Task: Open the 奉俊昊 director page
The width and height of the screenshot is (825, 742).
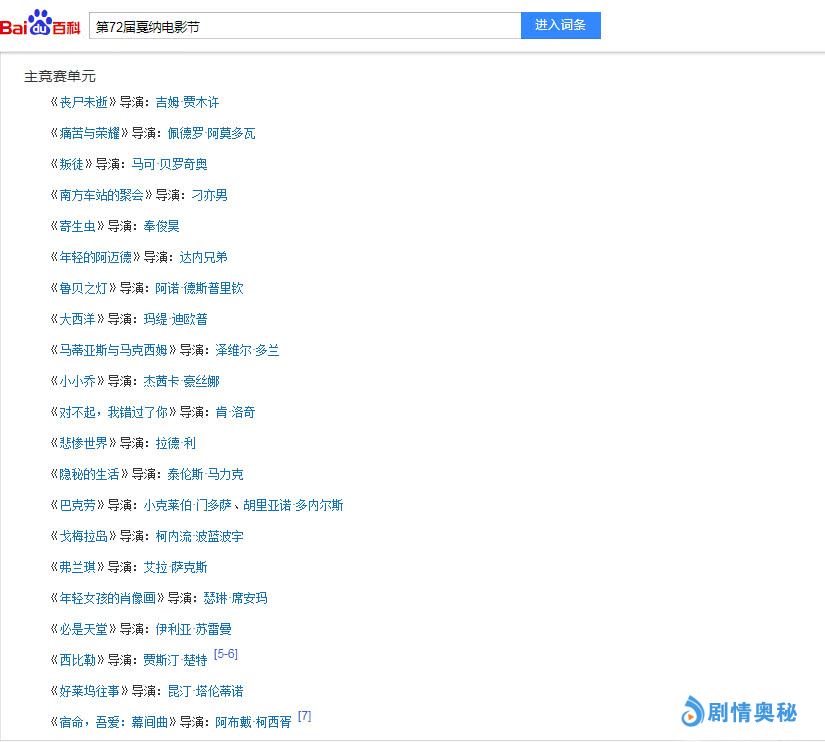Action: click(161, 226)
